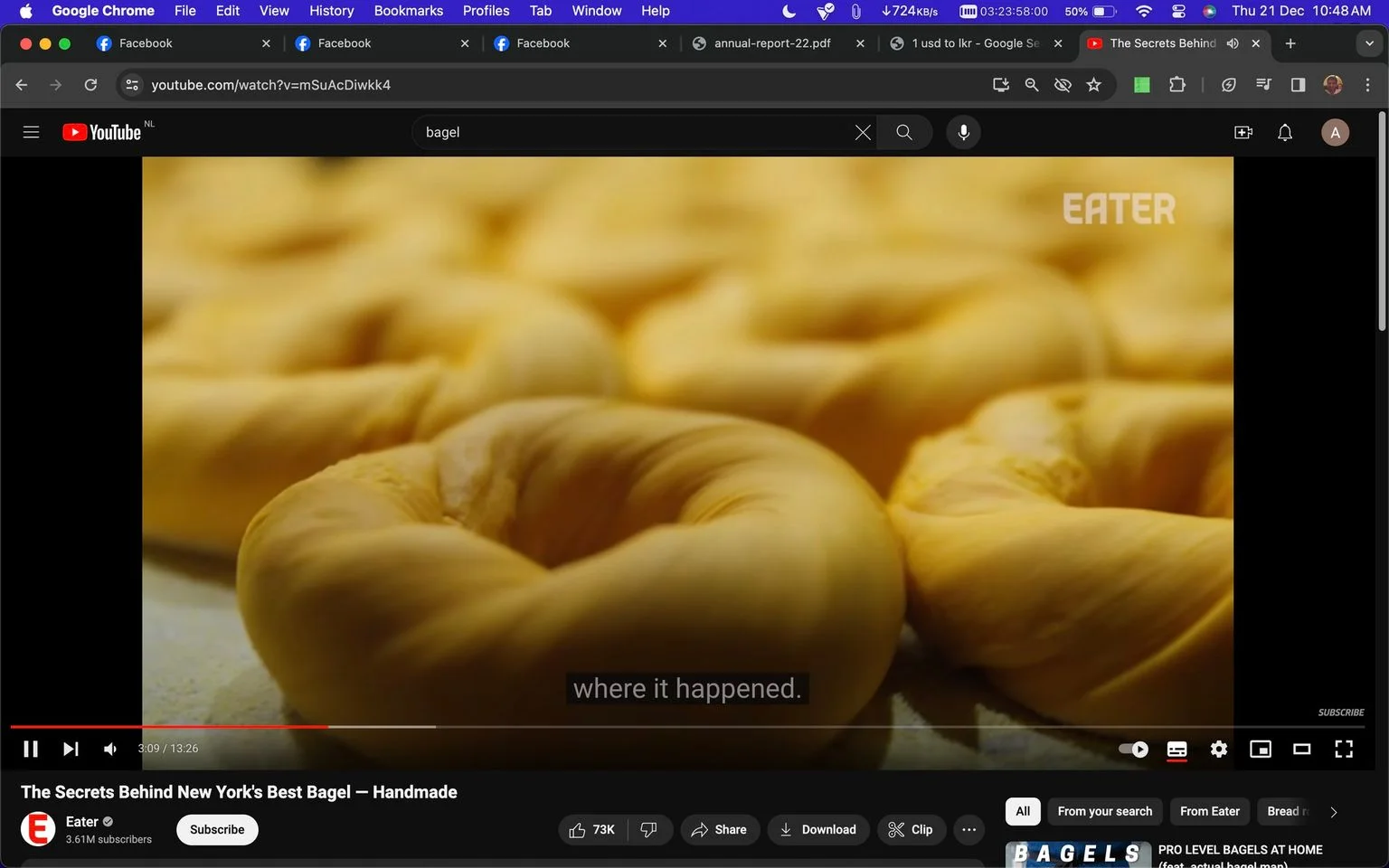This screenshot has width=1389, height=868.
Task: Open video settings gear
Action: tap(1219, 749)
